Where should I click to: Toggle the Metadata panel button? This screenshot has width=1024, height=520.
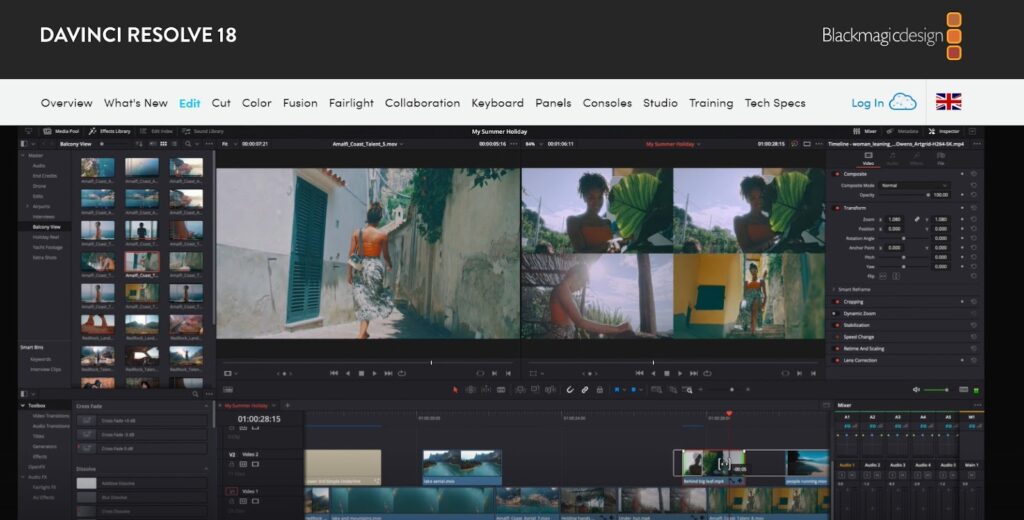(x=903, y=131)
